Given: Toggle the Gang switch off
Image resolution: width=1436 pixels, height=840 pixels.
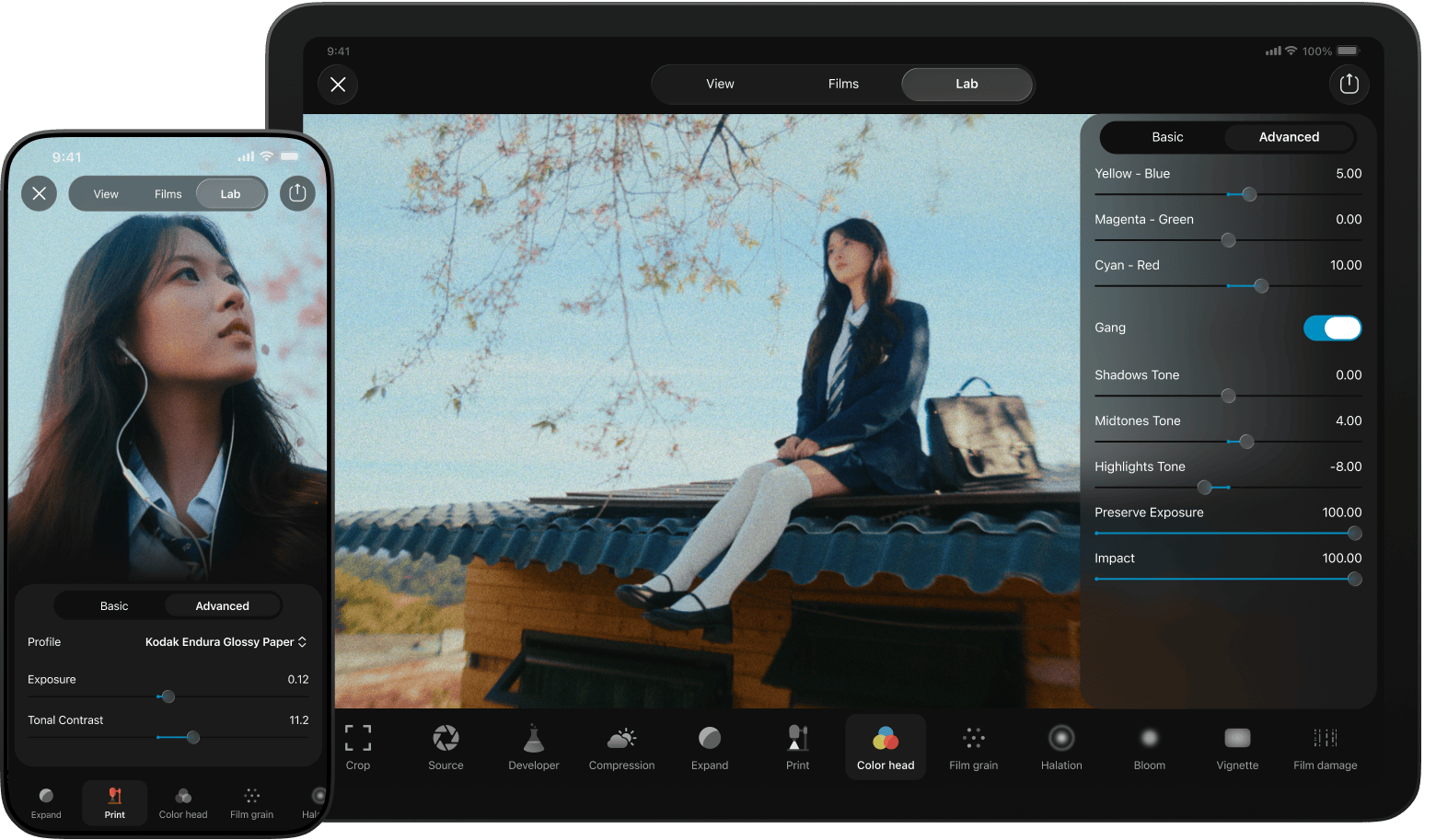Looking at the screenshot, I should 1333,328.
